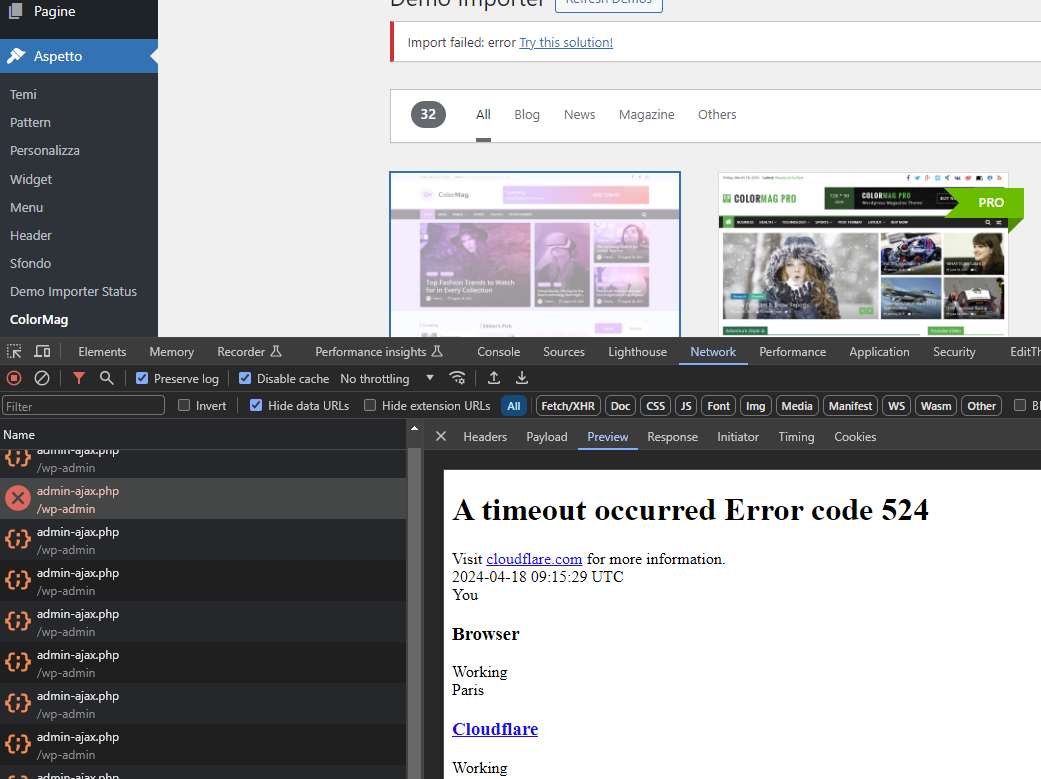Filter requests by Font type
1041x779 pixels.
click(718, 406)
